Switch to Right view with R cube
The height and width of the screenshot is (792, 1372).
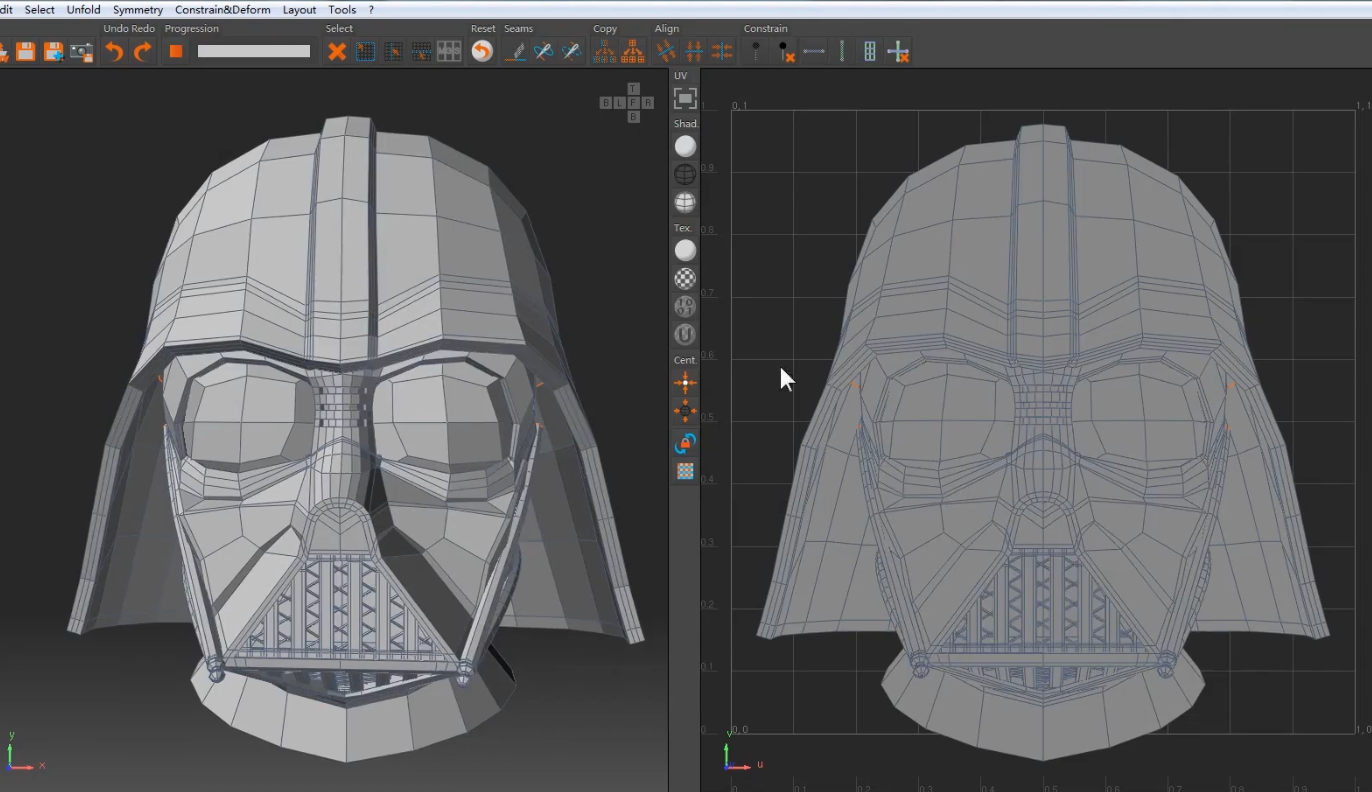647,103
